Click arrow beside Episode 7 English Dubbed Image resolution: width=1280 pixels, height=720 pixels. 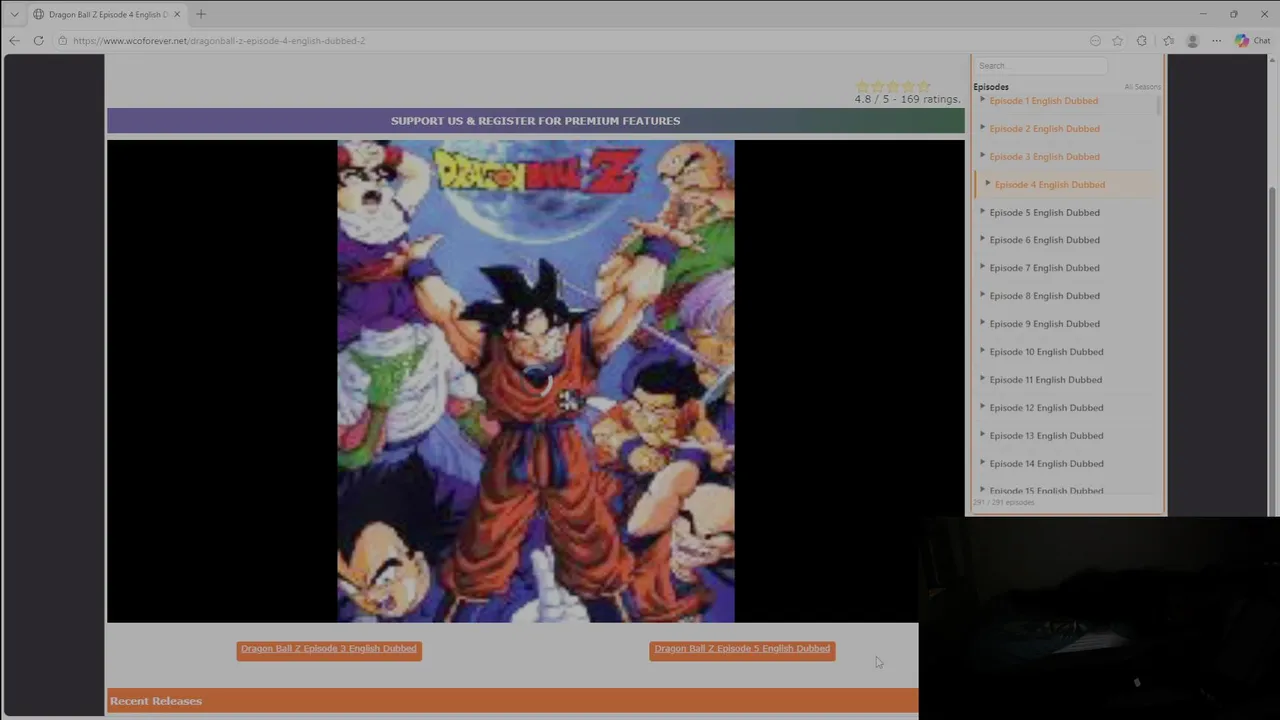point(982,267)
